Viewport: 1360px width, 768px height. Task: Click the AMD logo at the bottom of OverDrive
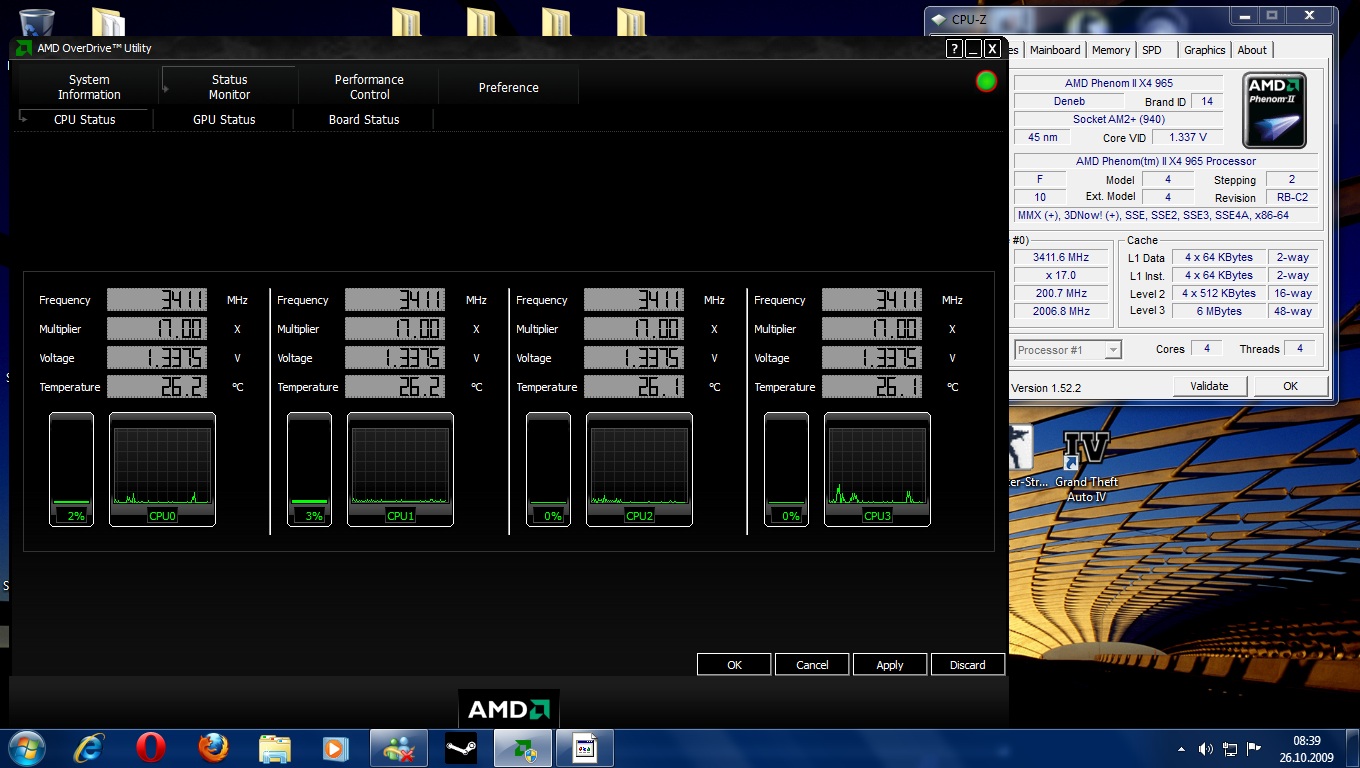point(508,709)
